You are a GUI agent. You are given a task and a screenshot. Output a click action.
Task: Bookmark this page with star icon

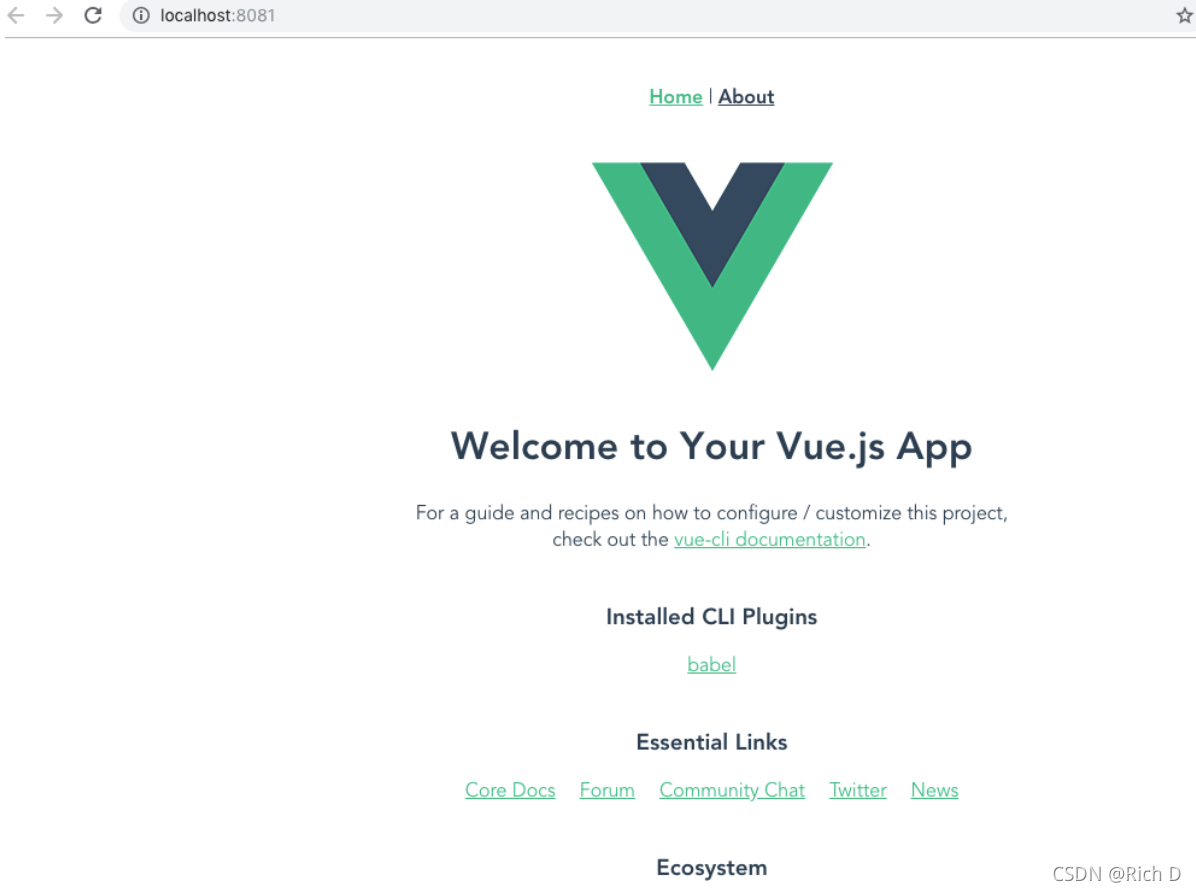click(x=1184, y=15)
